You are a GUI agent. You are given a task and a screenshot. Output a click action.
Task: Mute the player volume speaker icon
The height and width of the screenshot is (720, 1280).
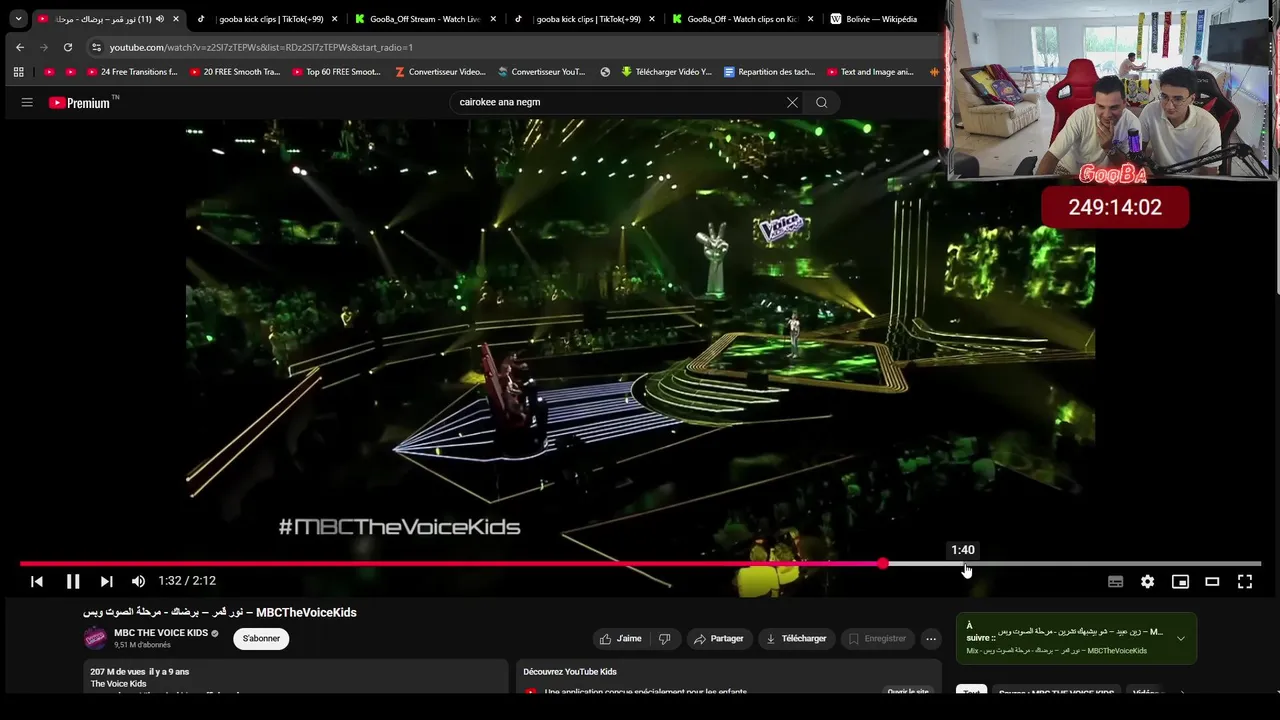coord(138,581)
